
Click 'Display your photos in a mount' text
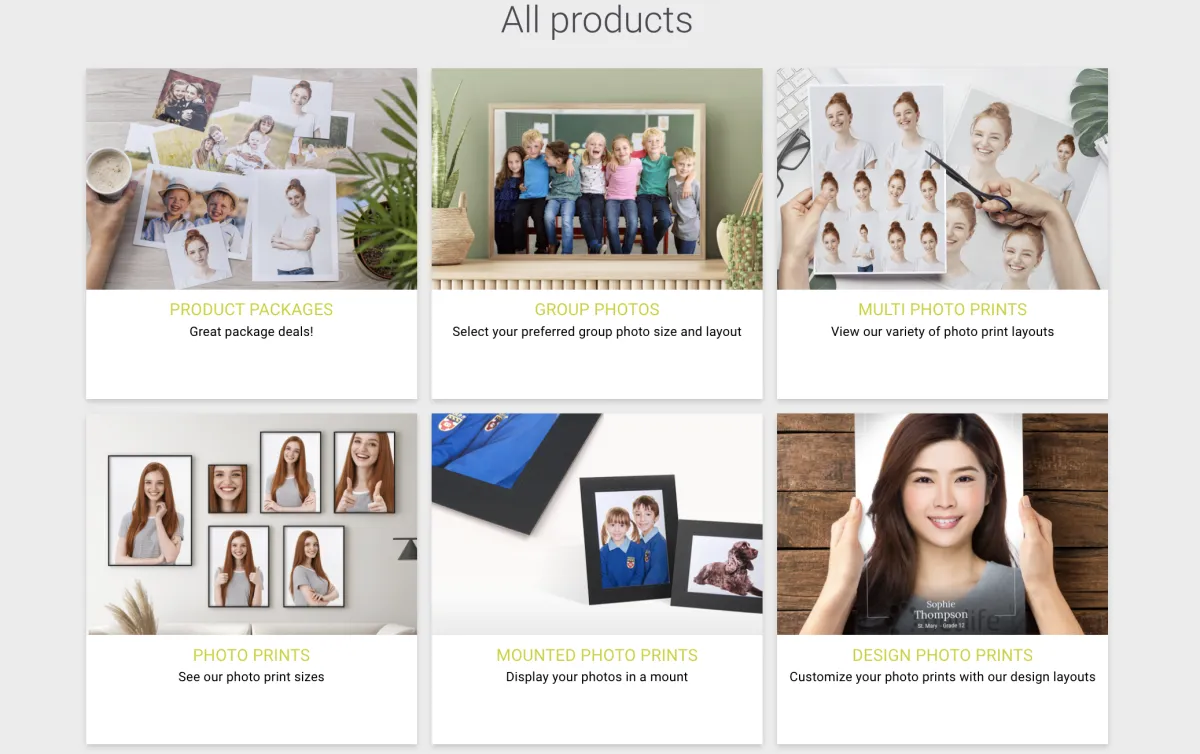pyautogui.click(x=597, y=677)
